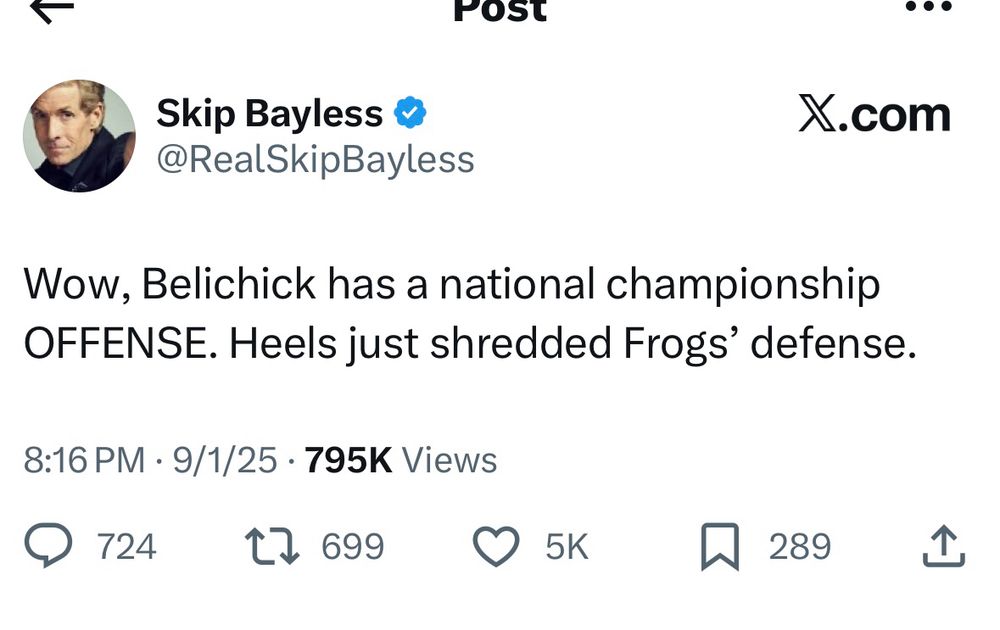Image resolution: width=1000 pixels, height=630 pixels.
Task: Tap the share upload icon
Action: coord(944,546)
